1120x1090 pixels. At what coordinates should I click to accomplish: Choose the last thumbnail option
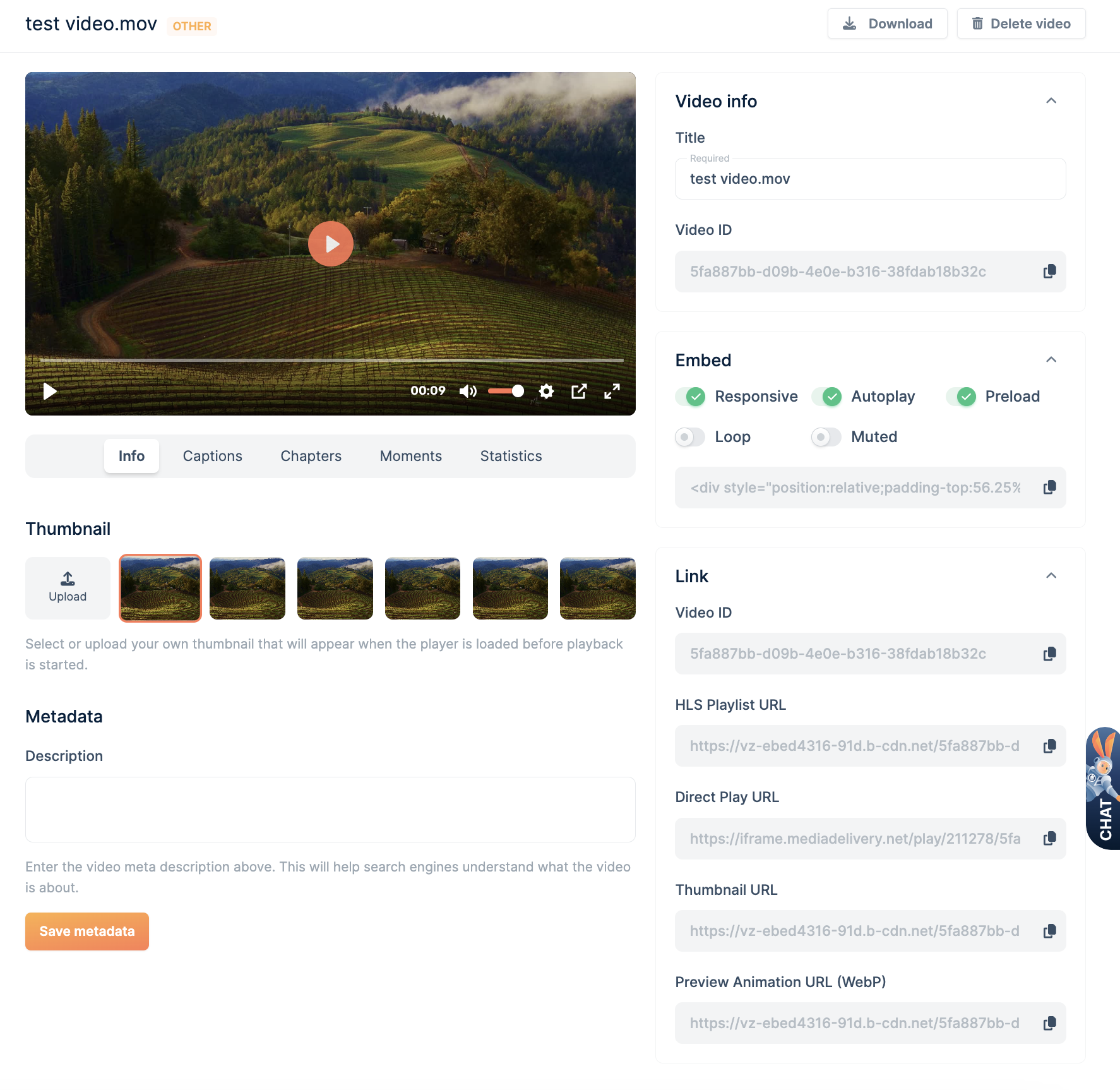point(598,588)
